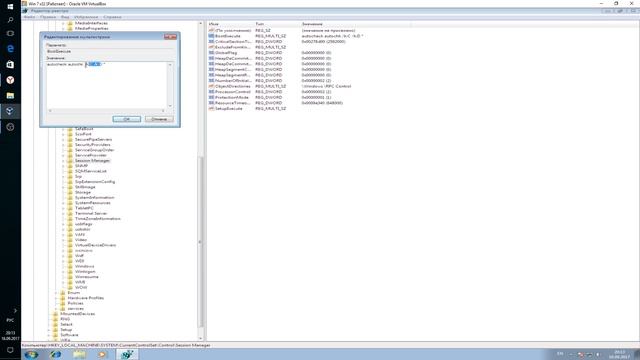Open the third registry menu (View)
640x360 pixels.
click(65, 17)
